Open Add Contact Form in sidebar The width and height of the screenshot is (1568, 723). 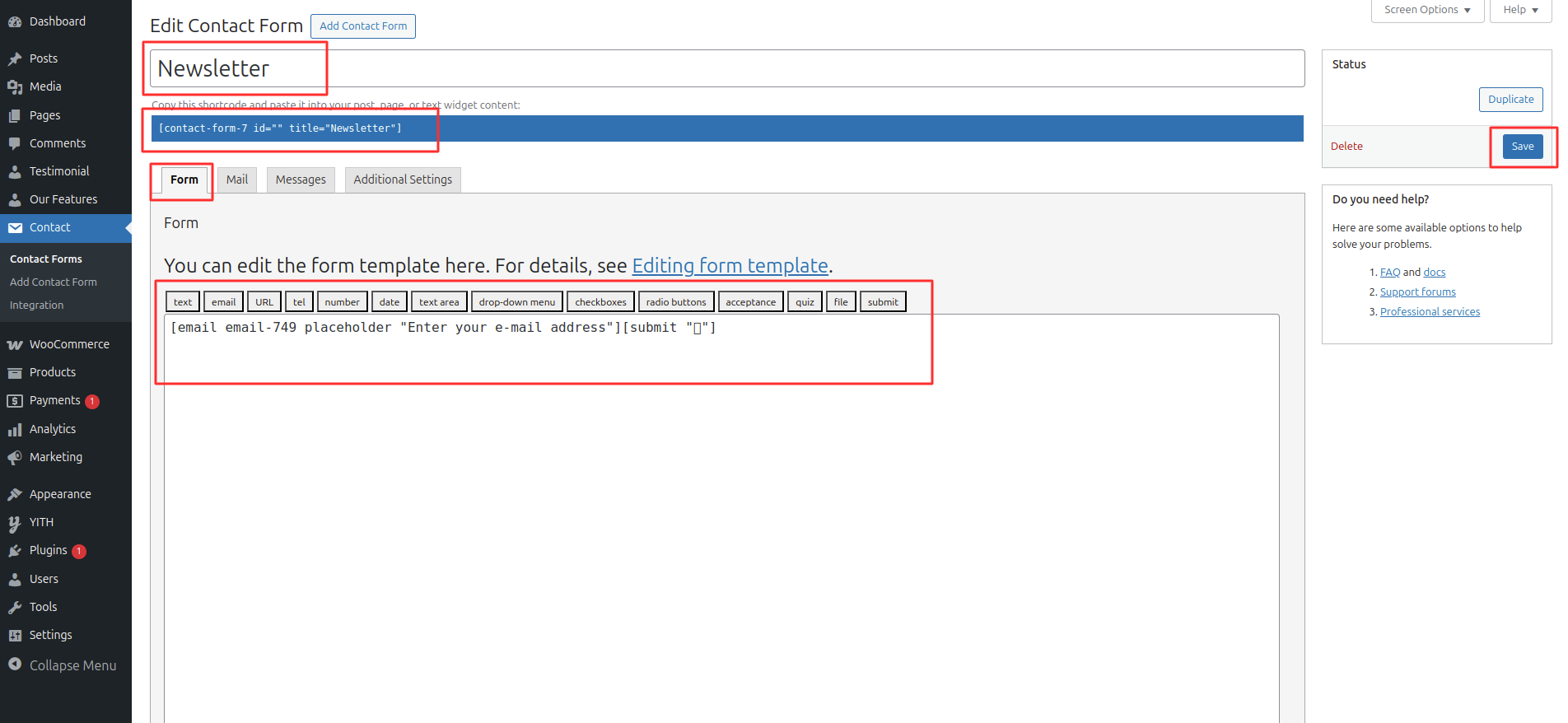54,282
